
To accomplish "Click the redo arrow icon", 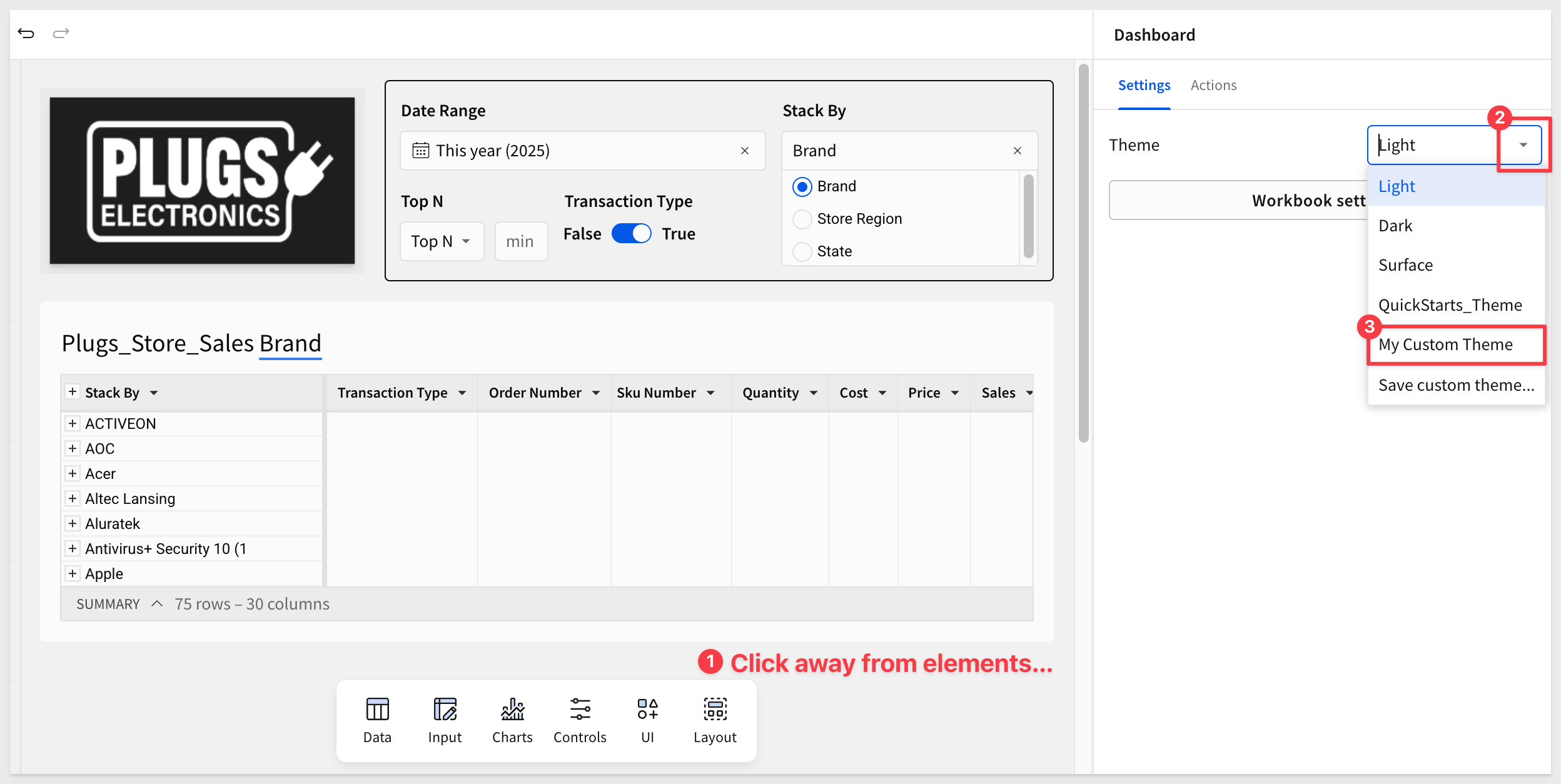I will (61, 33).
